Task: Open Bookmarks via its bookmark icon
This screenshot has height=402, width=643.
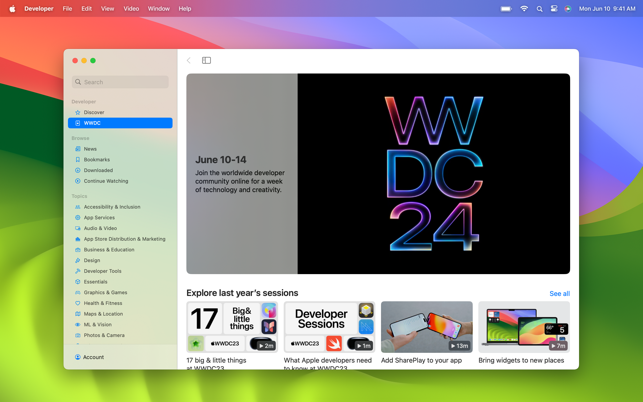Action: click(x=78, y=160)
